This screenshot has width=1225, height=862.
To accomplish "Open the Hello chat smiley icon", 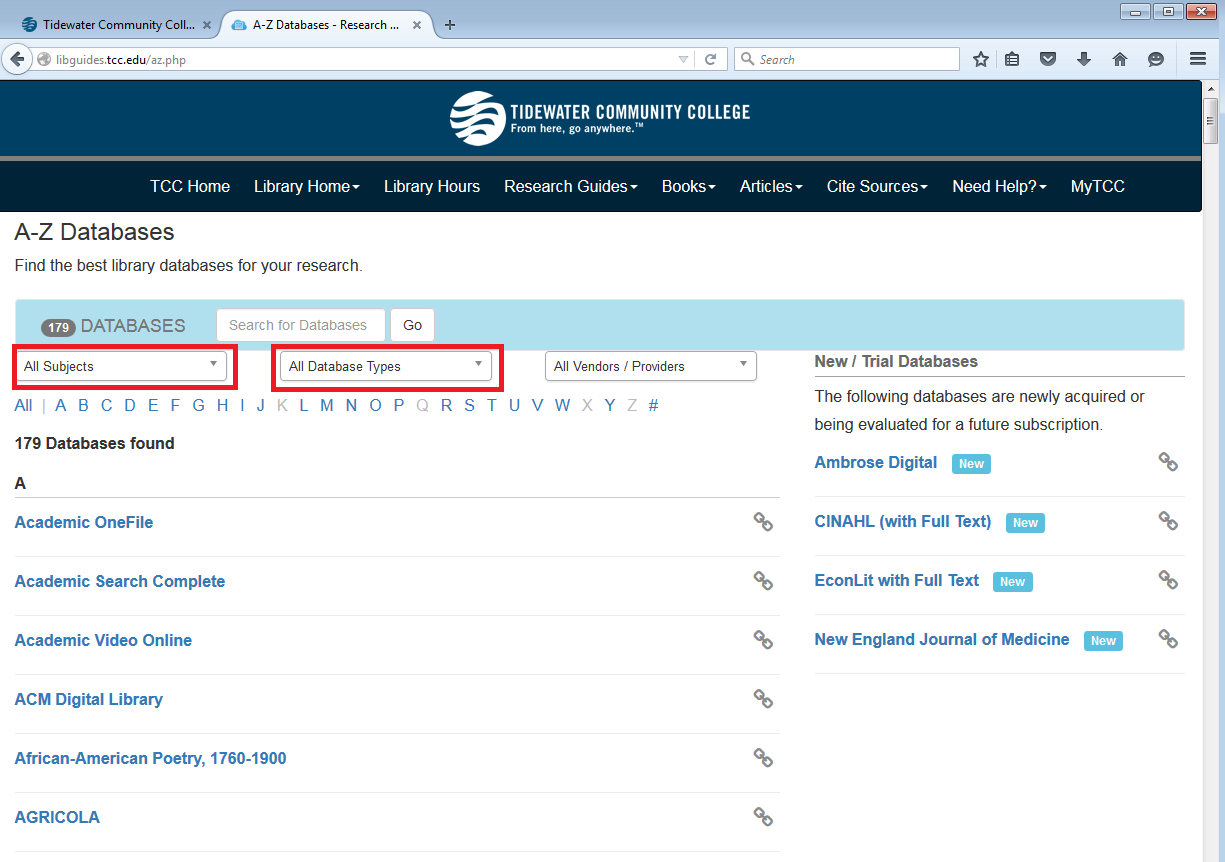I will tap(1156, 59).
